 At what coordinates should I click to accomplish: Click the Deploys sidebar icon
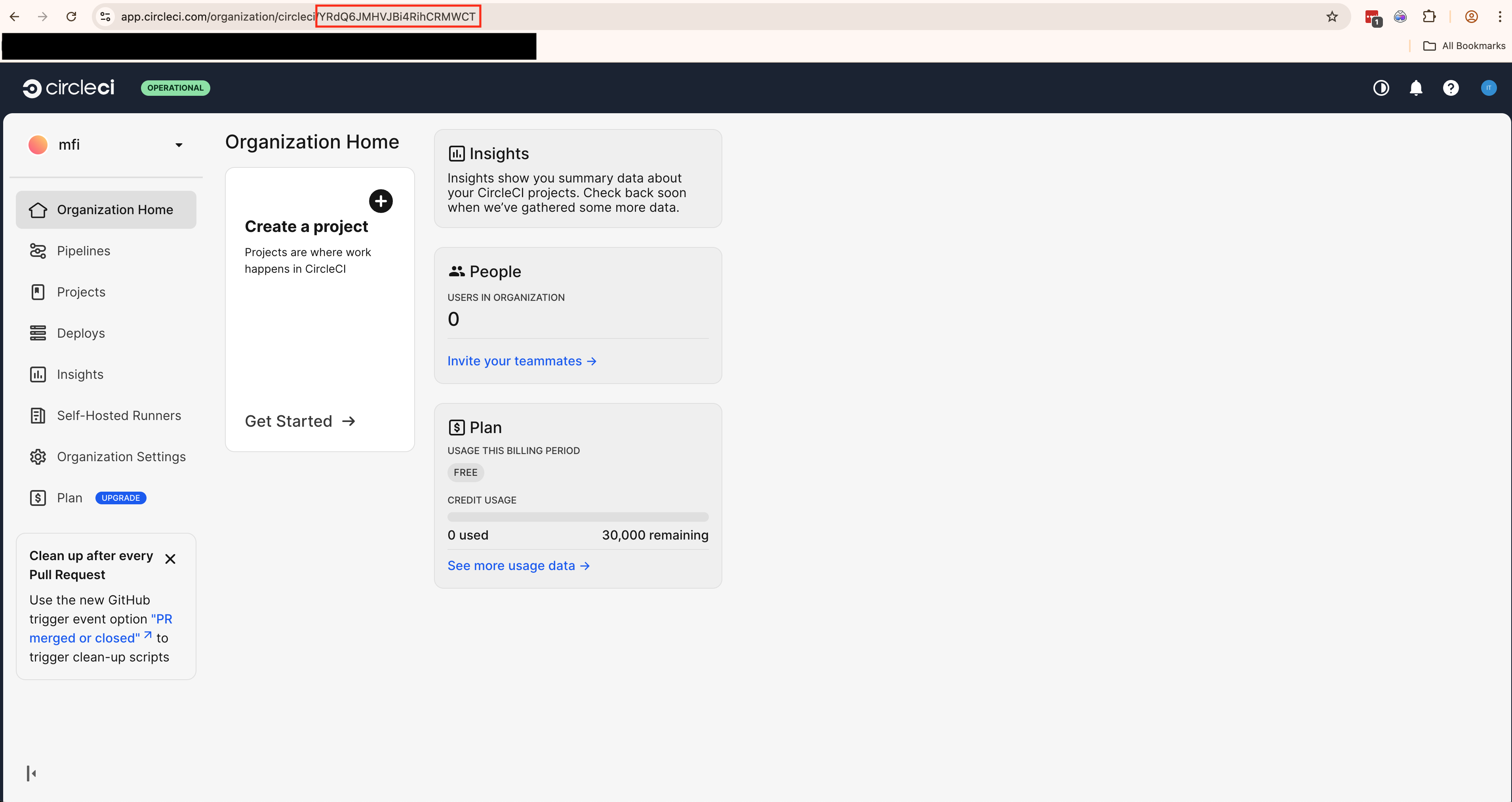(x=38, y=333)
